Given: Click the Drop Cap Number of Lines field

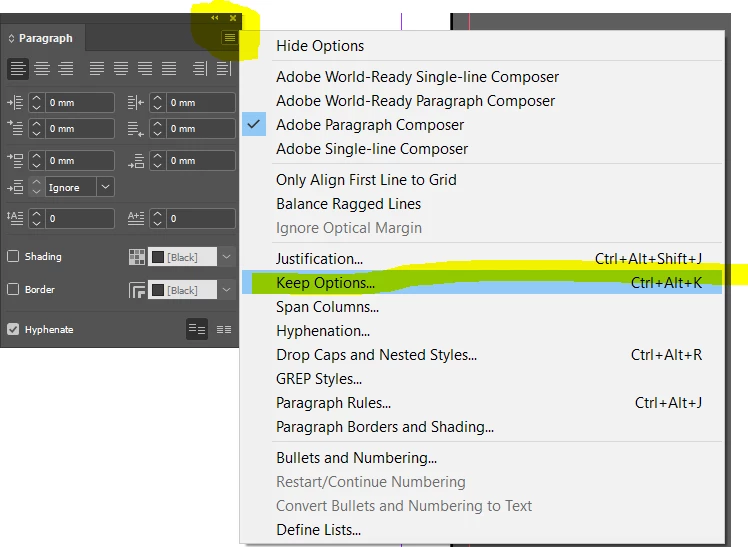Looking at the screenshot, I should (80, 218).
